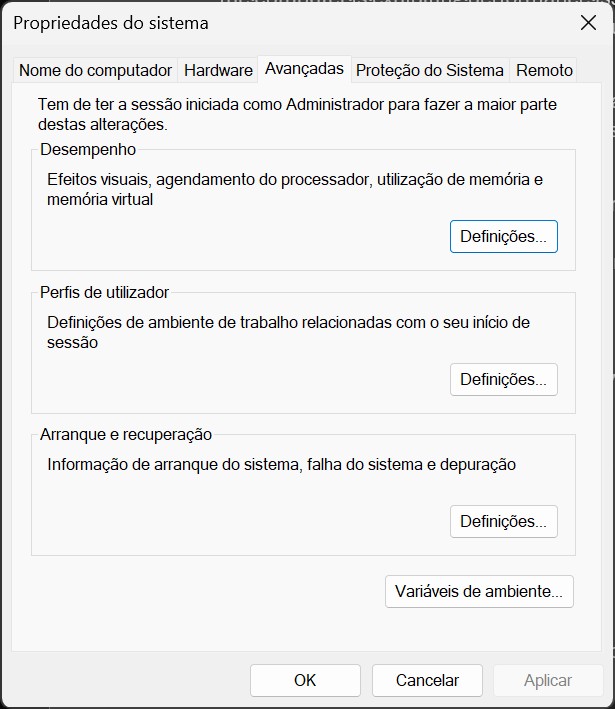Click the Arranque e recuperação group heading
615x709 pixels.
coord(126,435)
